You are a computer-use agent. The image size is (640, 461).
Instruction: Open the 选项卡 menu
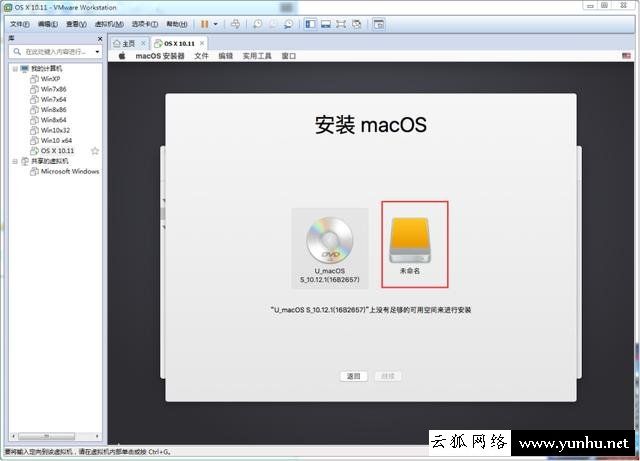[144, 24]
